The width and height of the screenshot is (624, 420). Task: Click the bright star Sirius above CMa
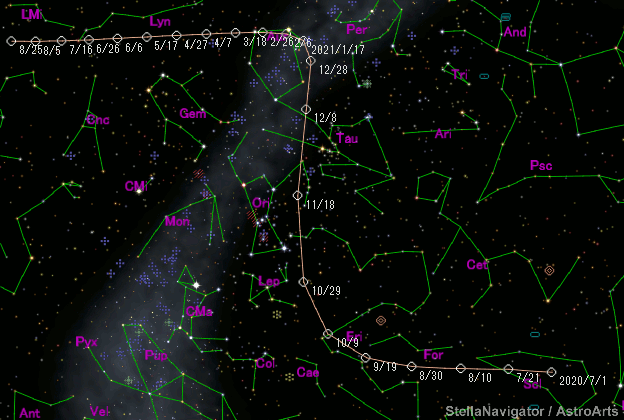tap(197, 287)
